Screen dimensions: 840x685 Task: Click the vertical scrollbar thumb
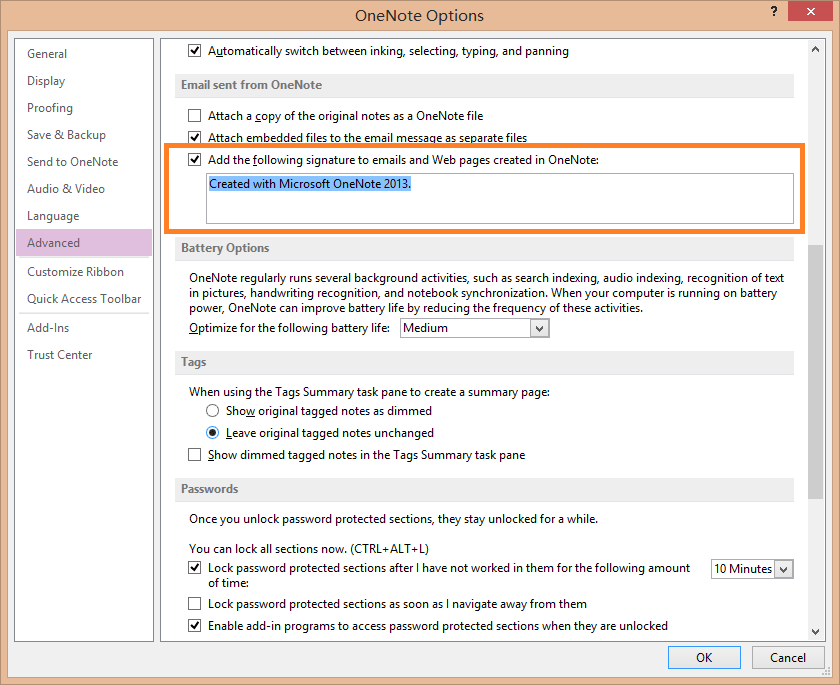pyautogui.click(x=815, y=372)
